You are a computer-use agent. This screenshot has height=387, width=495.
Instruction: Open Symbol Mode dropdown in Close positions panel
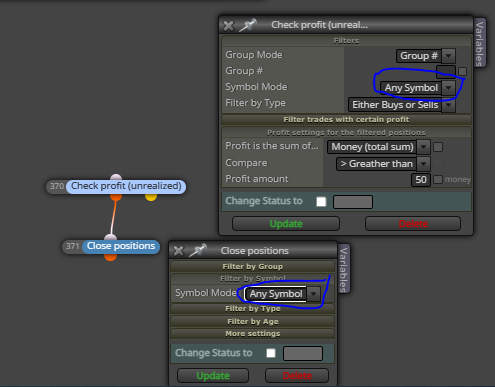pos(282,294)
